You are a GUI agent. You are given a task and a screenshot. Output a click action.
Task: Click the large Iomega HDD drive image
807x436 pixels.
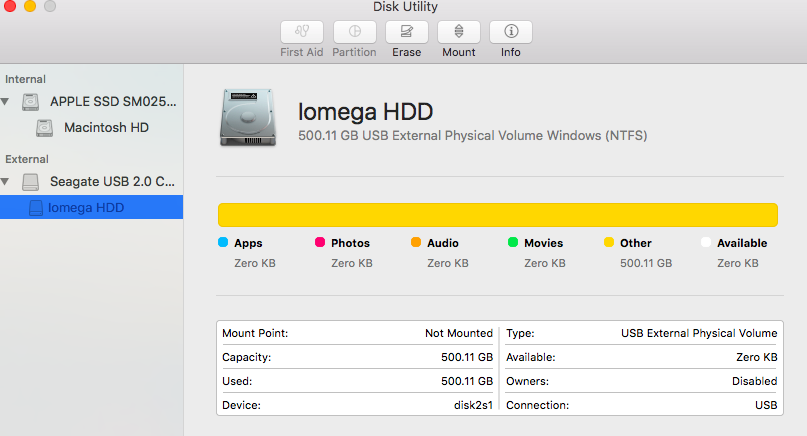pyautogui.click(x=248, y=117)
